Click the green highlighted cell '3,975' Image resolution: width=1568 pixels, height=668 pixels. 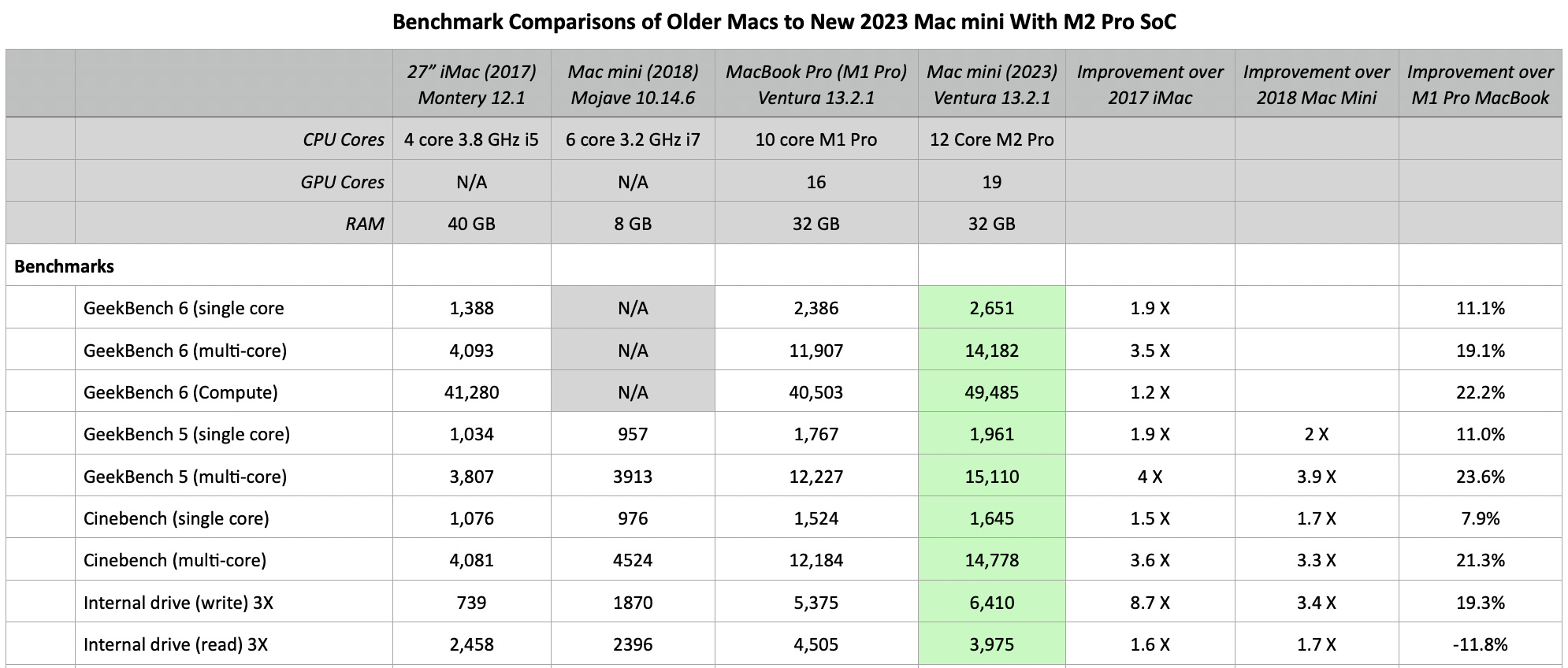click(992, 644)
